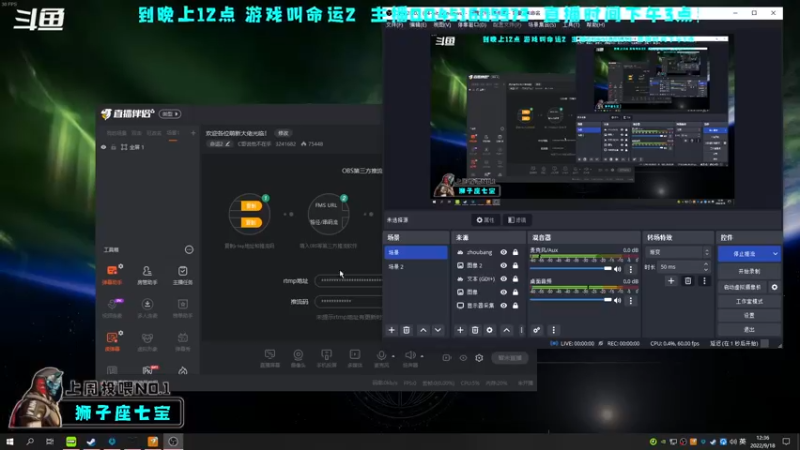Image resolution: width=800 pixels, height=450 pixels.
Task: Add a new scene in OBS scenes panel
Action: pyautogui.click(x=391, y=330)
